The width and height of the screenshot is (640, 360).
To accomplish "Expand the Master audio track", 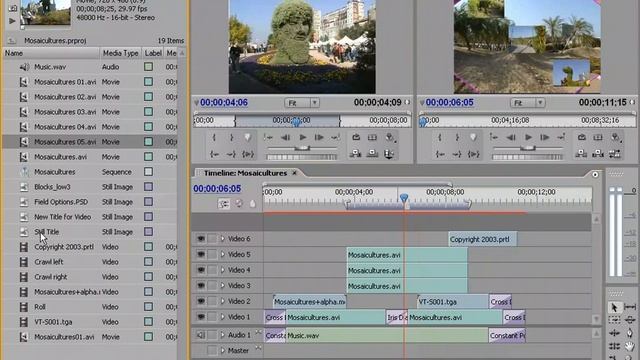I will [222, 350].
